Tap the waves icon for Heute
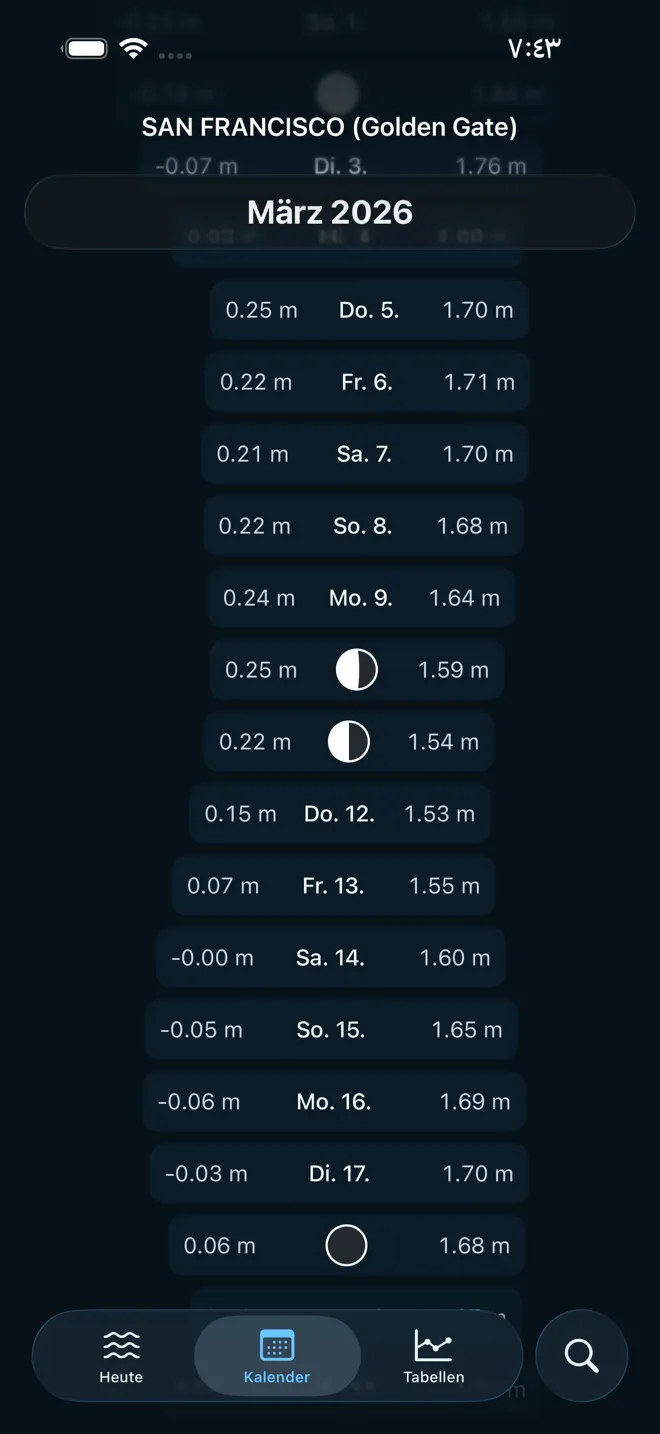660x1434 pixels. point(121,1346)
